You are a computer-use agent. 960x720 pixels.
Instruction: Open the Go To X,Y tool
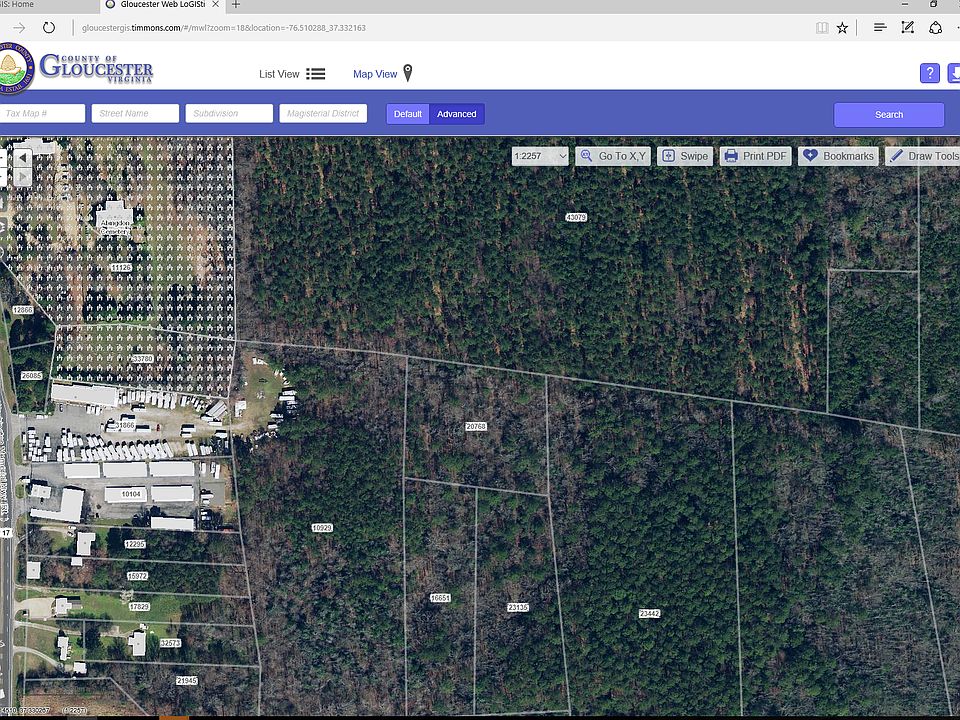point(613,156)
